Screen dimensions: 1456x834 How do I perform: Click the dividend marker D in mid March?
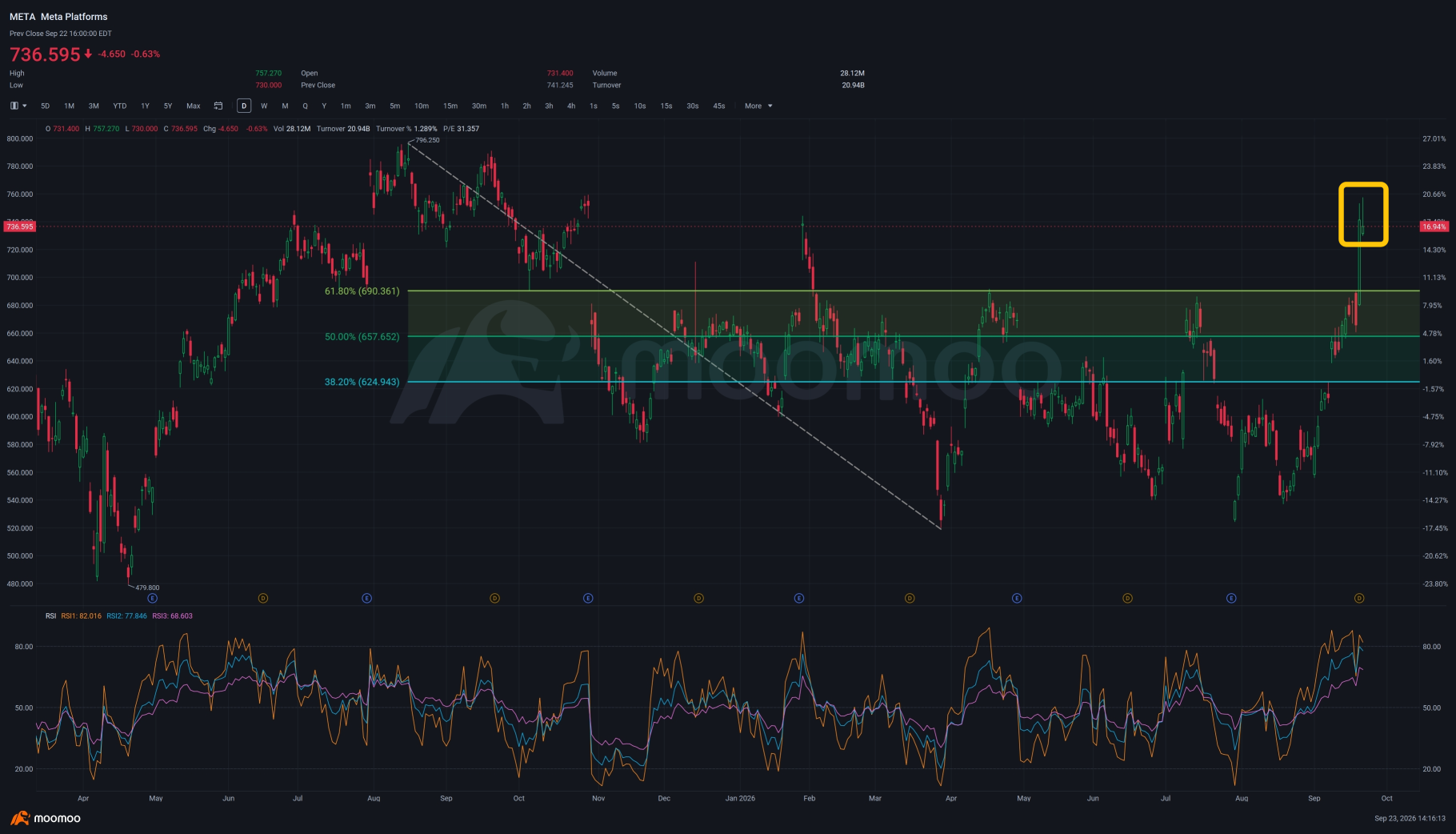point(909,598)
